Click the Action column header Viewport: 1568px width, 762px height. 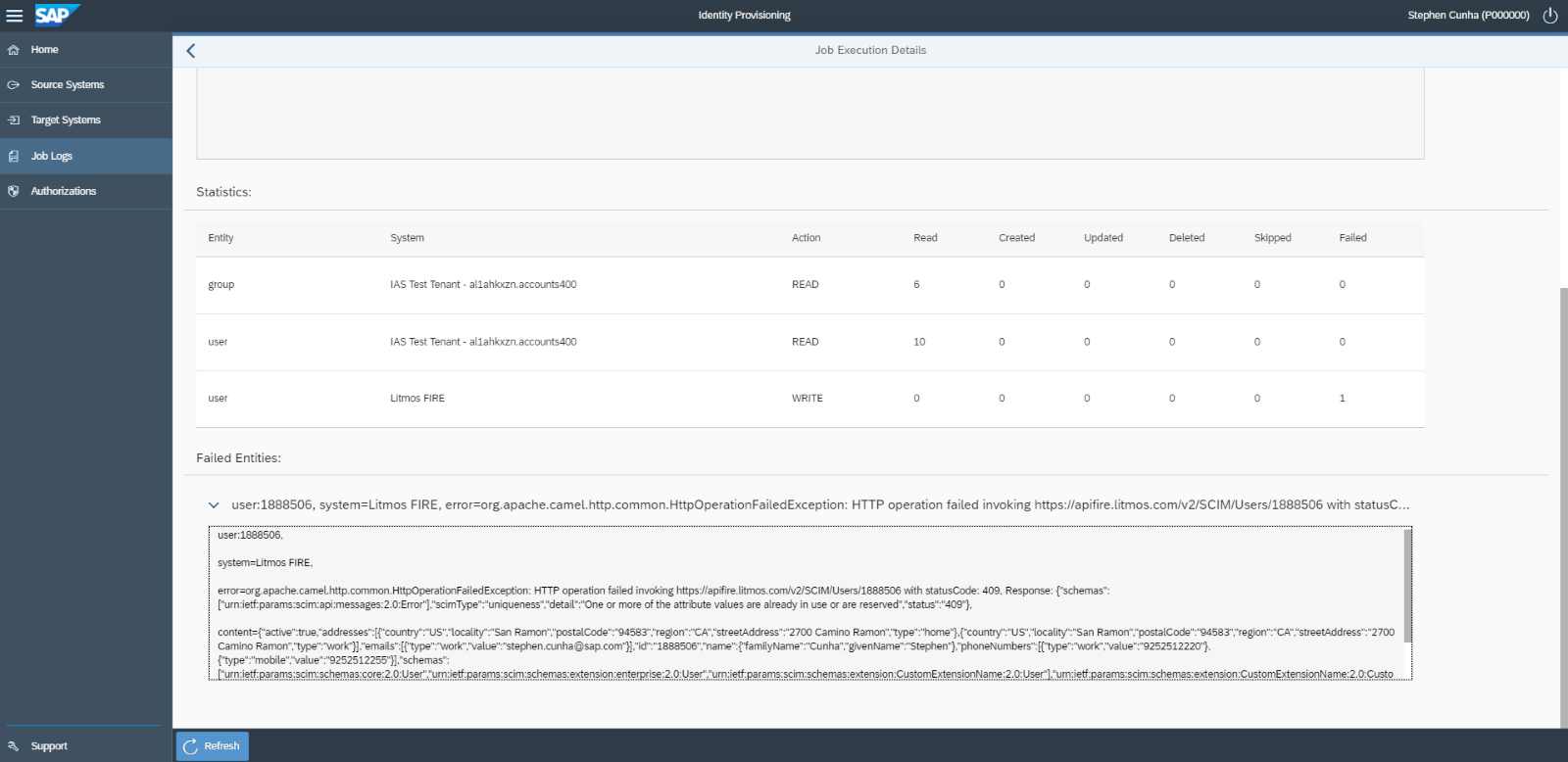[807, 238]
